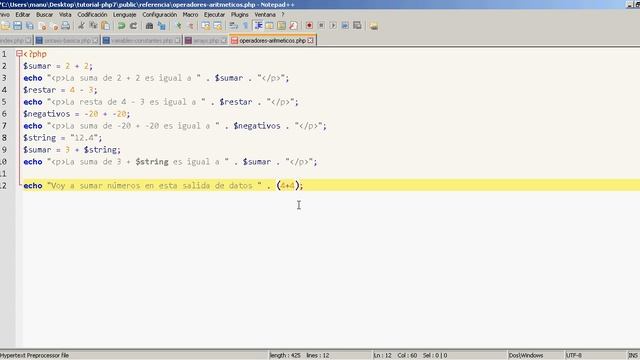Click line number 8 in margin
Image resolution: width=640 pixels, height=360 pixels.
pyautogui.click(x=4, y=138)
